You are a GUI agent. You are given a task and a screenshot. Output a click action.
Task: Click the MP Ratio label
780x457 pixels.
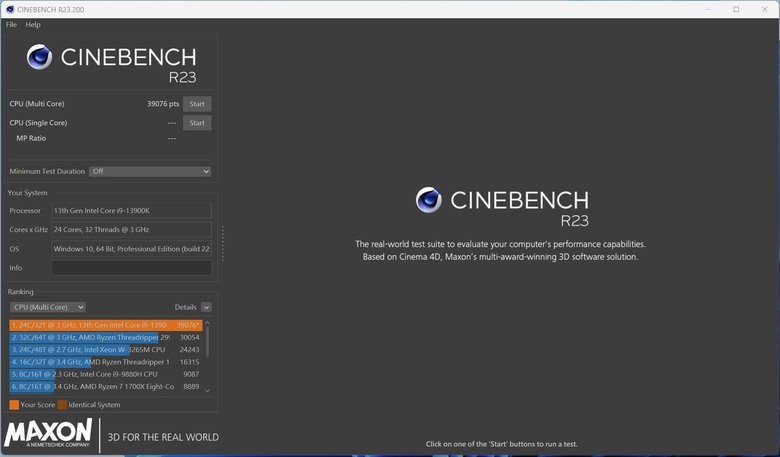31,138
